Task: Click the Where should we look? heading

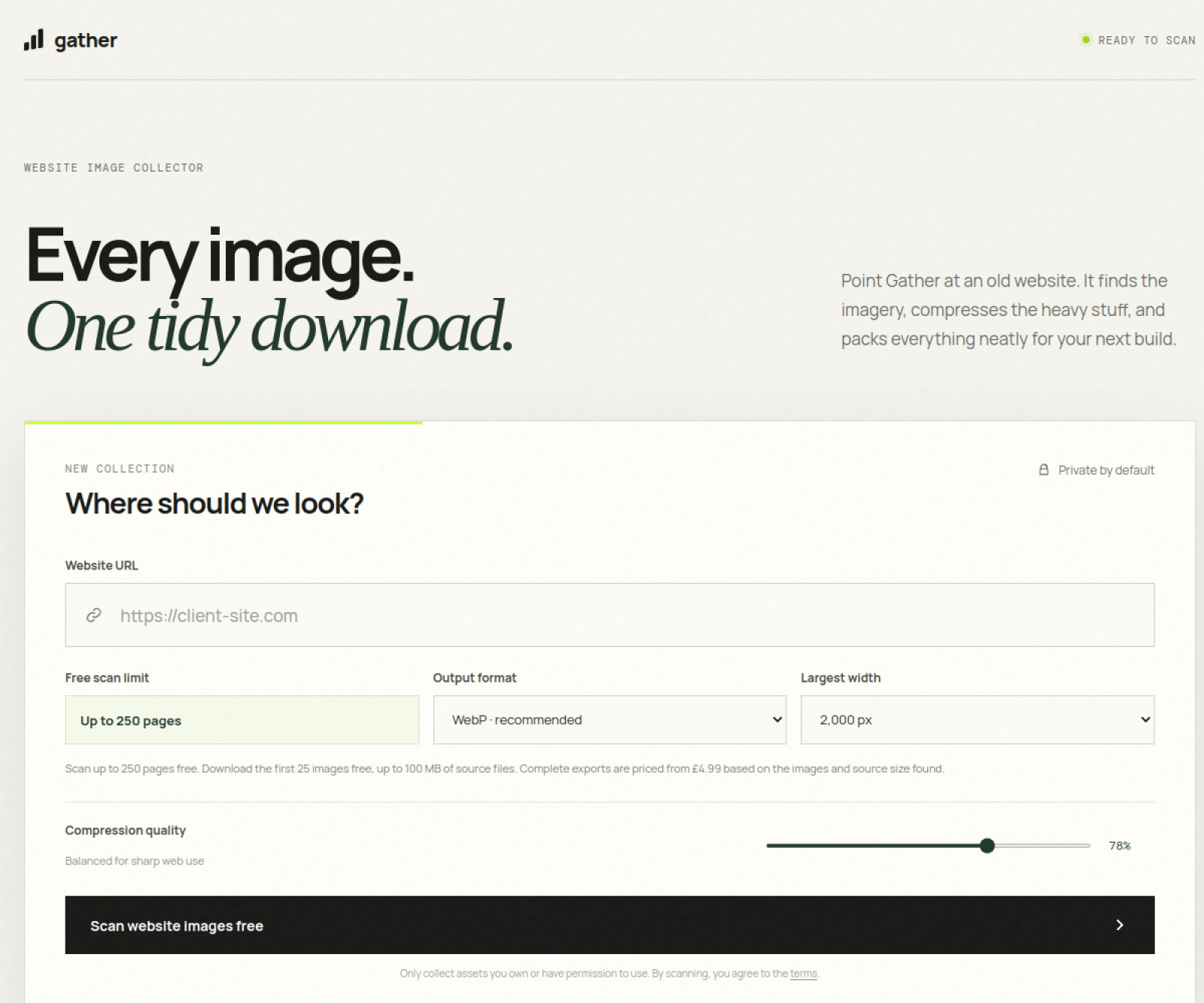Action: (x=214, y=503)
